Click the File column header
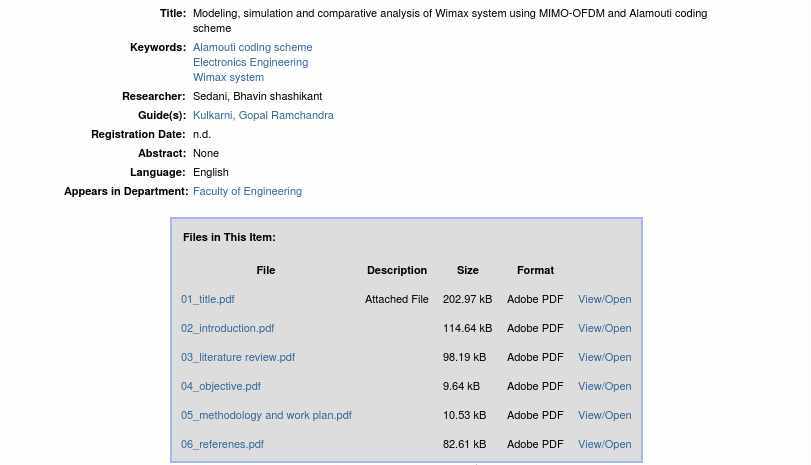 point(266,270)
